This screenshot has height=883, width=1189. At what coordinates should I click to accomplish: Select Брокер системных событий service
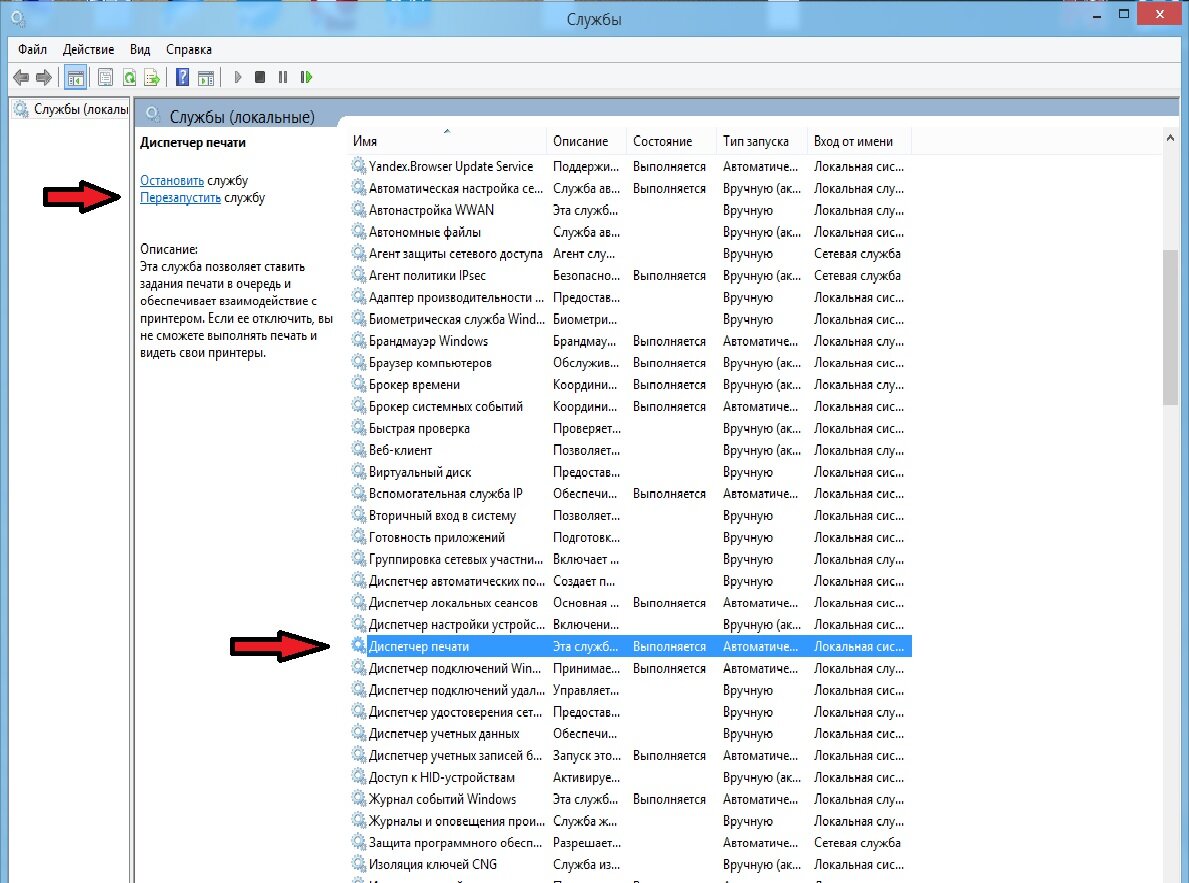pos(630,407)
